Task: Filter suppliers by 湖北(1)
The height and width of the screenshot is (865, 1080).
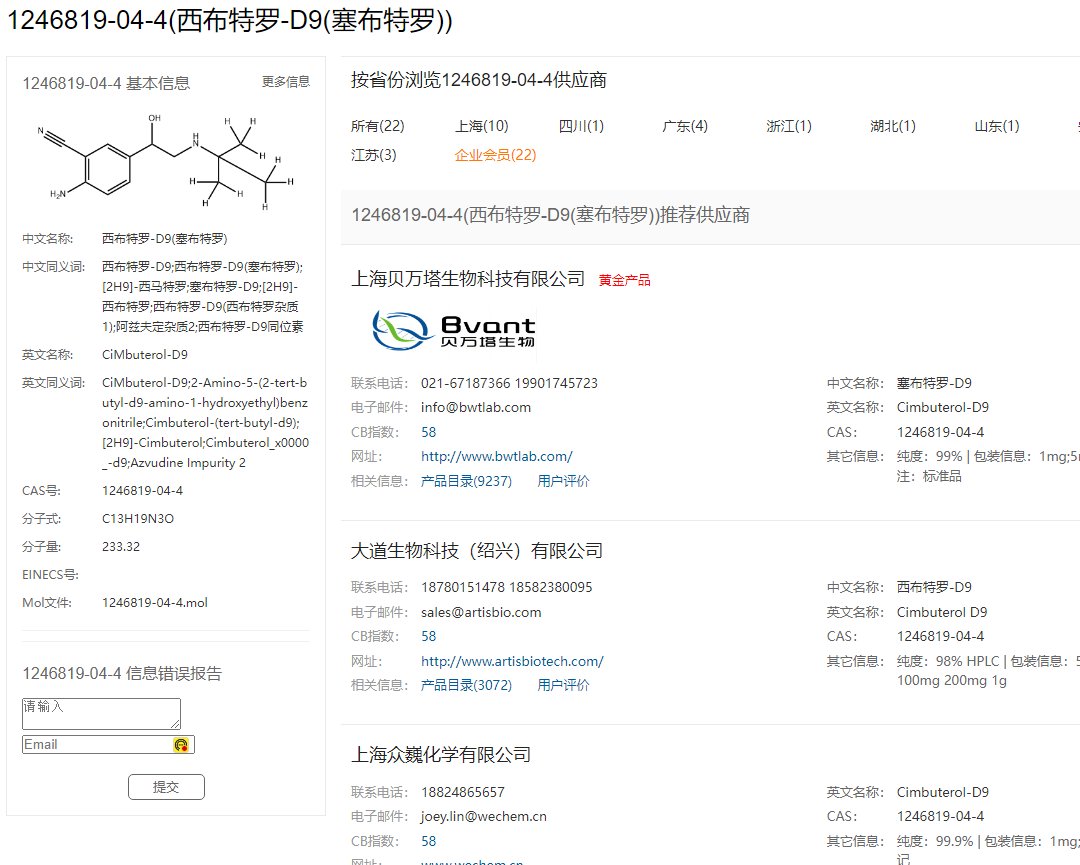Action: pyautogui.click(x=893, y=126)
